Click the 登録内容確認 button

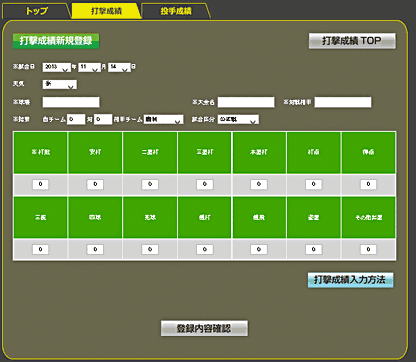click(204, 328)
